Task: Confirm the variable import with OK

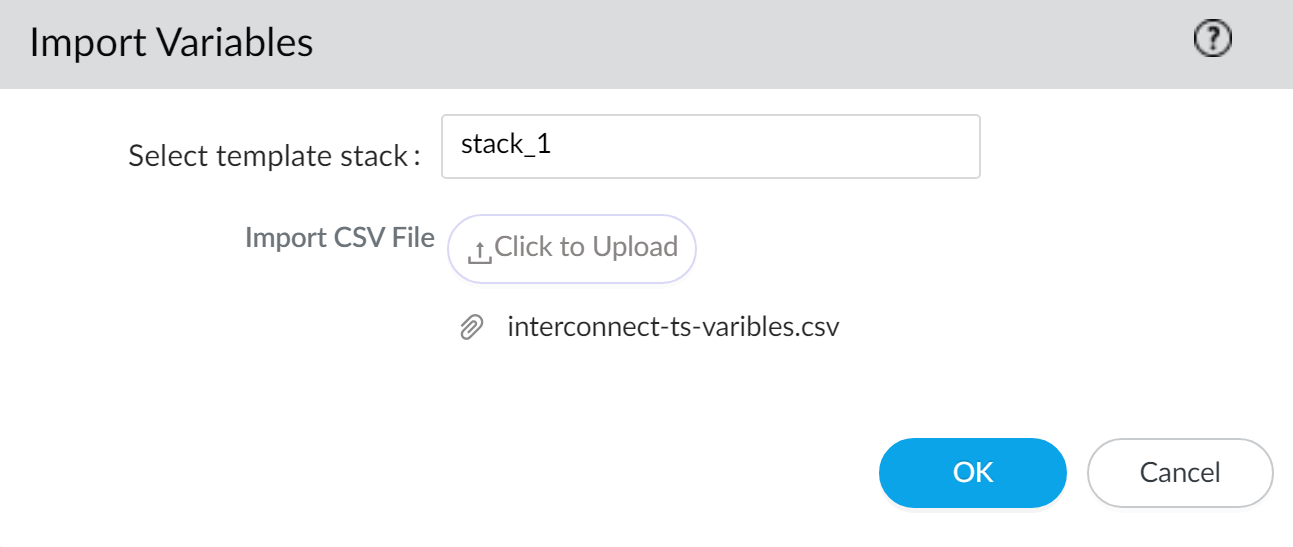Action: coord(972,472)
